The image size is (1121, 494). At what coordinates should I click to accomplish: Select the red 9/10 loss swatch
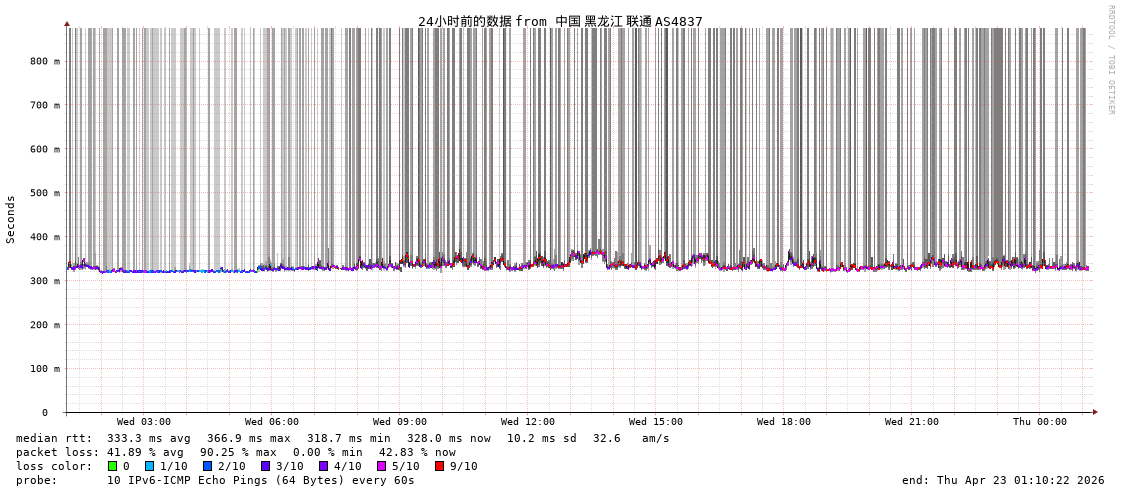tap(439, 466)
